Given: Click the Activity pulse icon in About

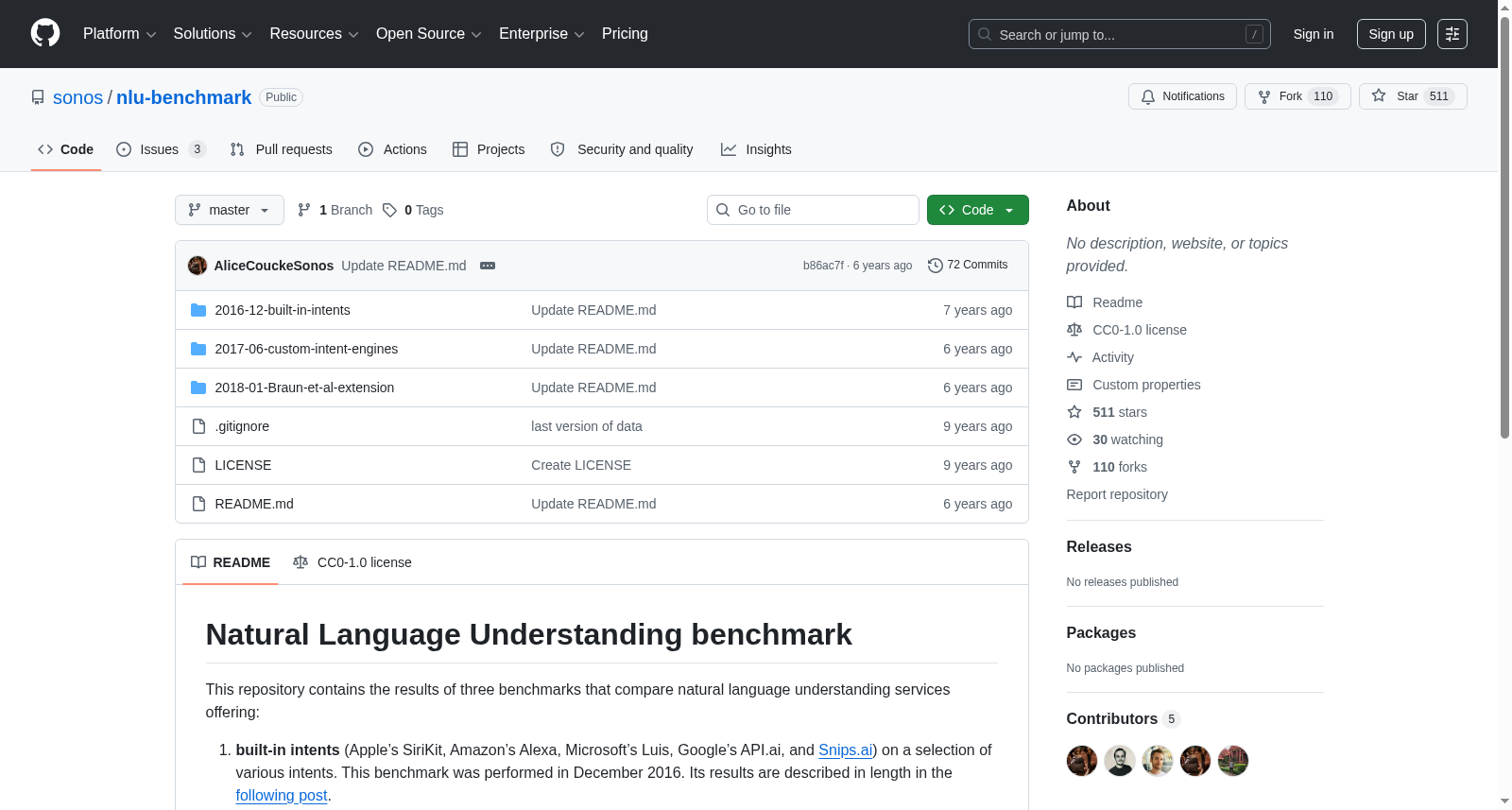Looking at the screenshot, I should pos(1074,357).
